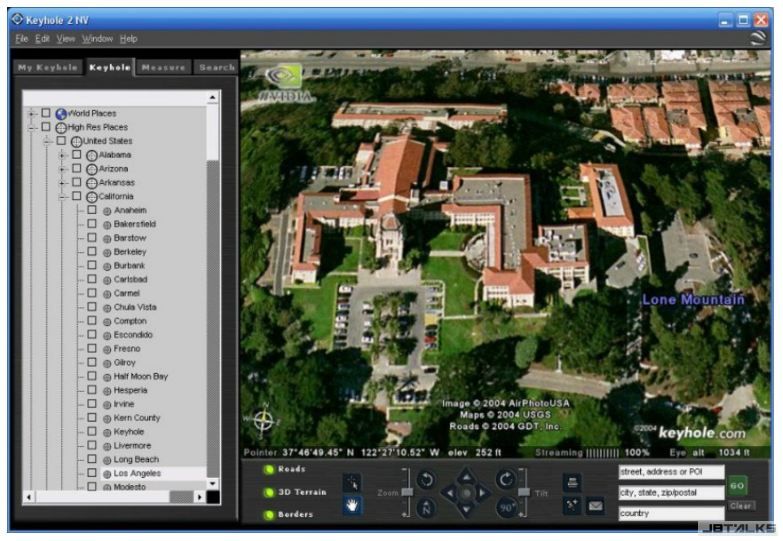This screenshot has width=783, height=541.
Task: Collapse the United States node
Action: pos(46,142)
